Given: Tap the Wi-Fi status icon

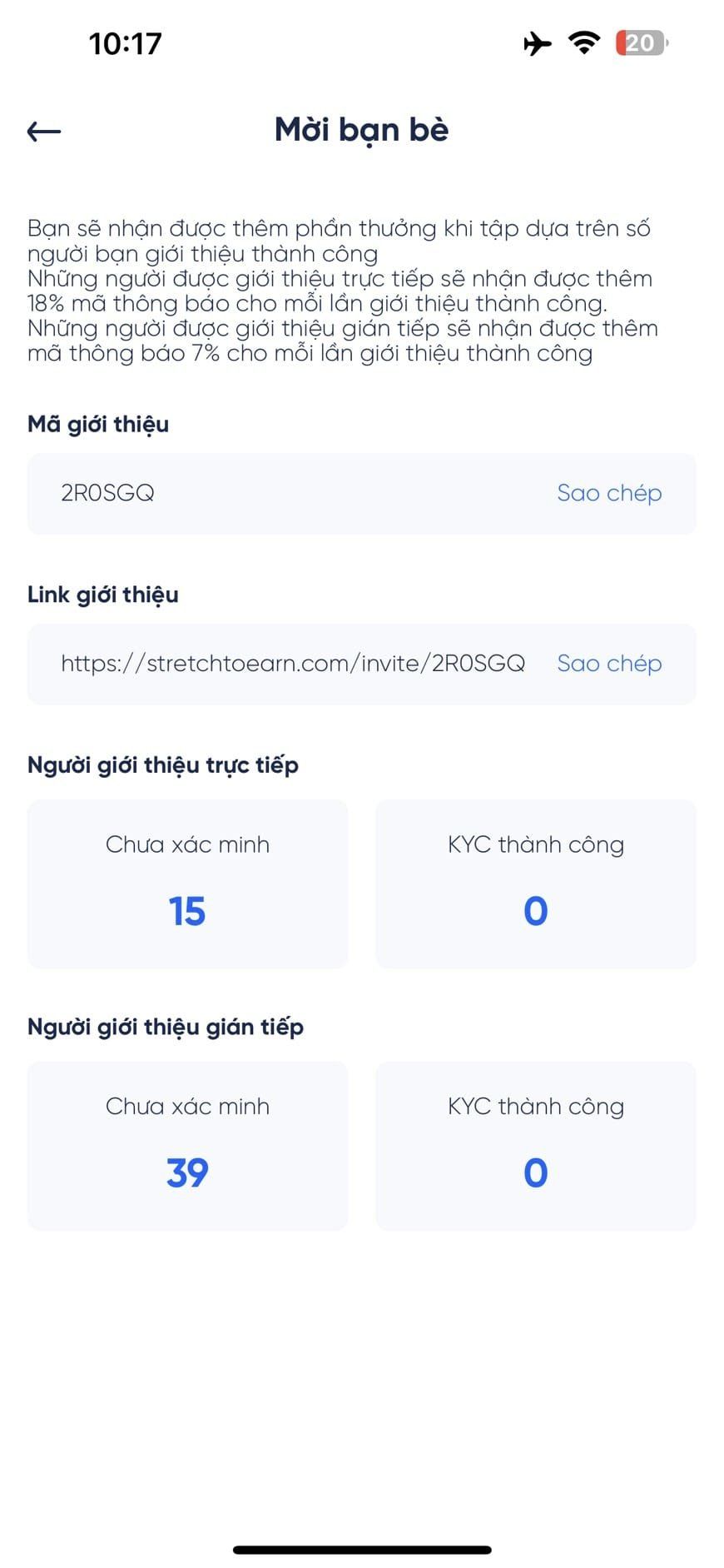Looking at the screenshot, I should (584, 42).
